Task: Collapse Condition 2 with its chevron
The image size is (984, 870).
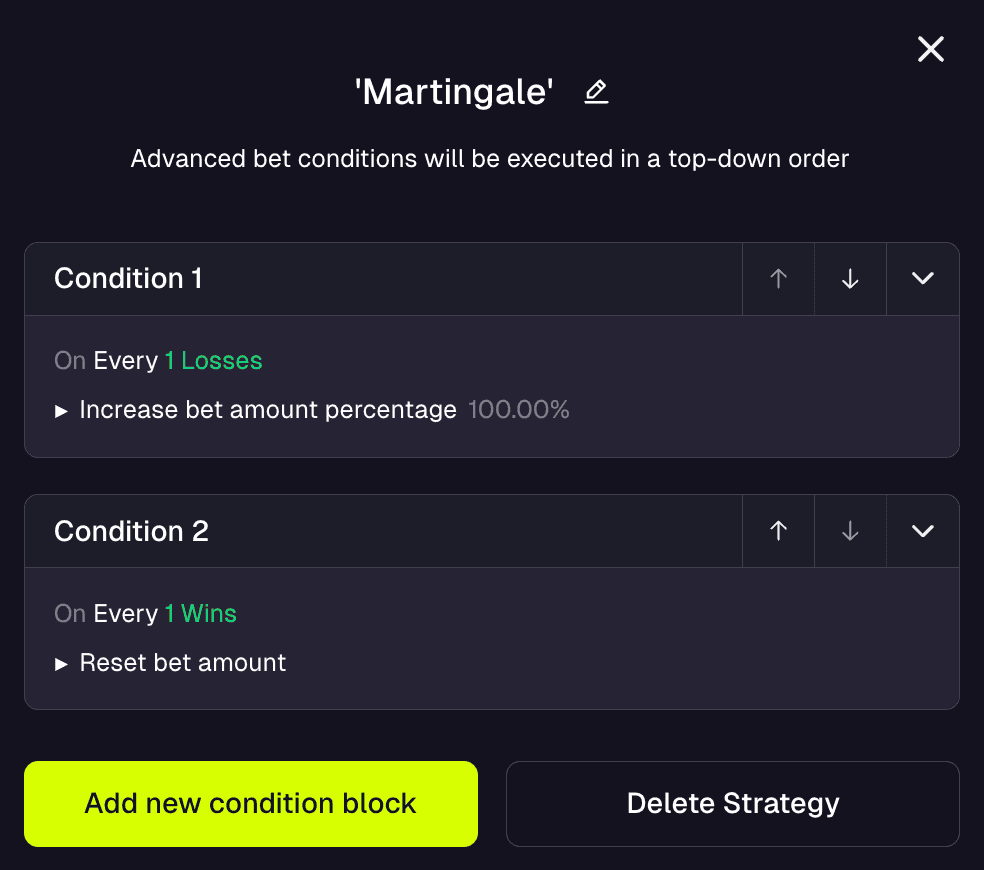Action: pyautogui.click(x=922, y=531)
